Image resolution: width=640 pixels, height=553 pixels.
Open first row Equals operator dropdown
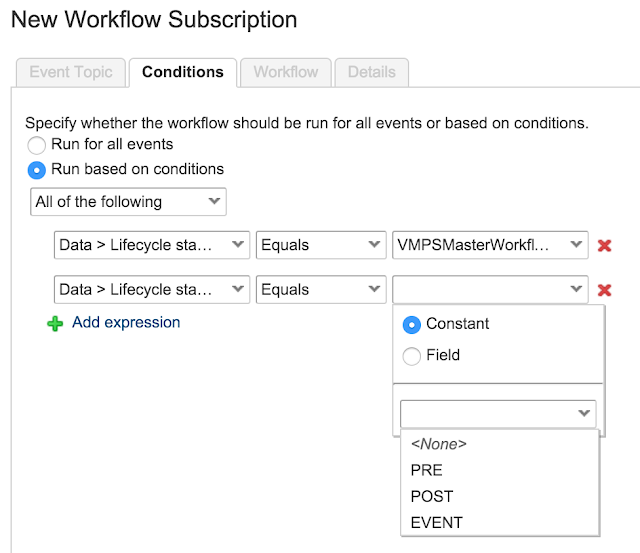point(321,245)
